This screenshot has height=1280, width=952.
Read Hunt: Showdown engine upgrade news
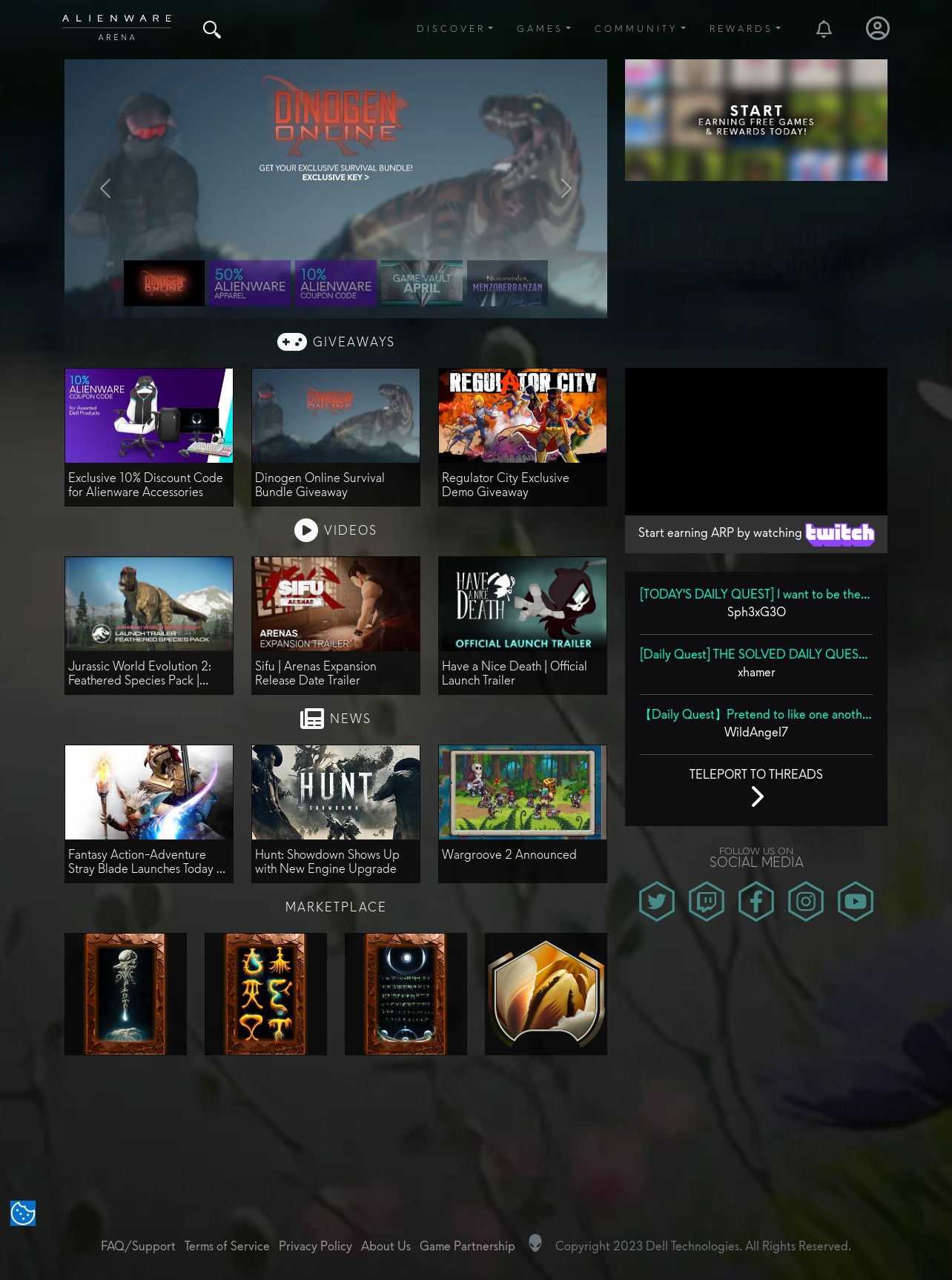pos(336,814)
